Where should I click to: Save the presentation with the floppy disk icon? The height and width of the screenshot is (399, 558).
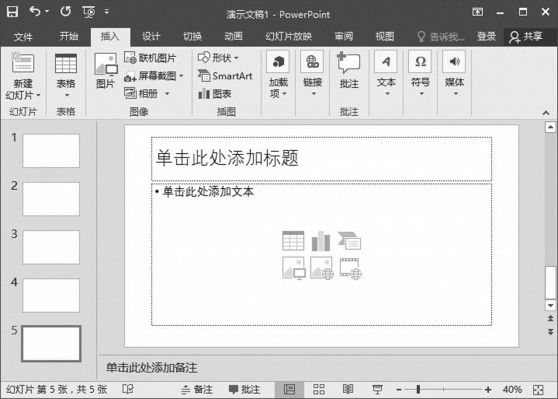(x=12, y=12)
